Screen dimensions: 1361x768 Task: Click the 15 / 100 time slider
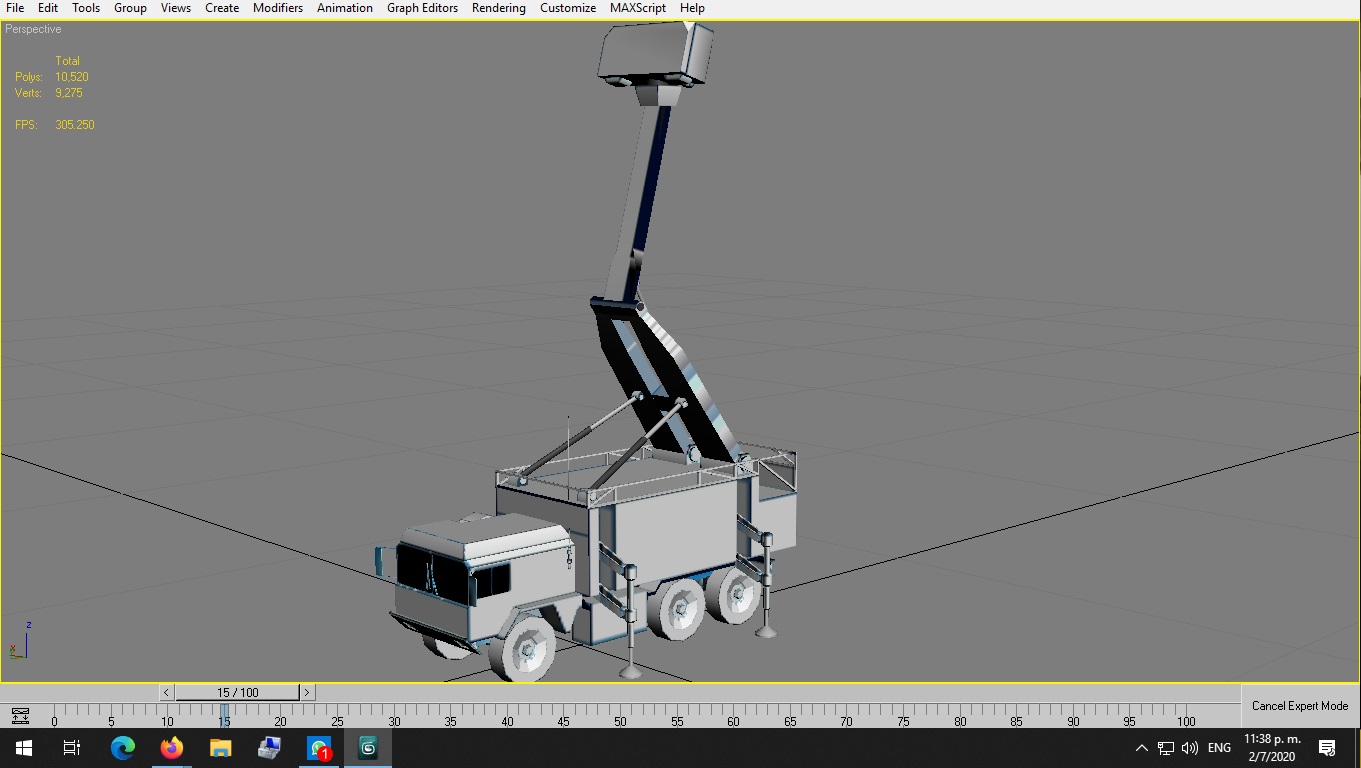point(238,692)
